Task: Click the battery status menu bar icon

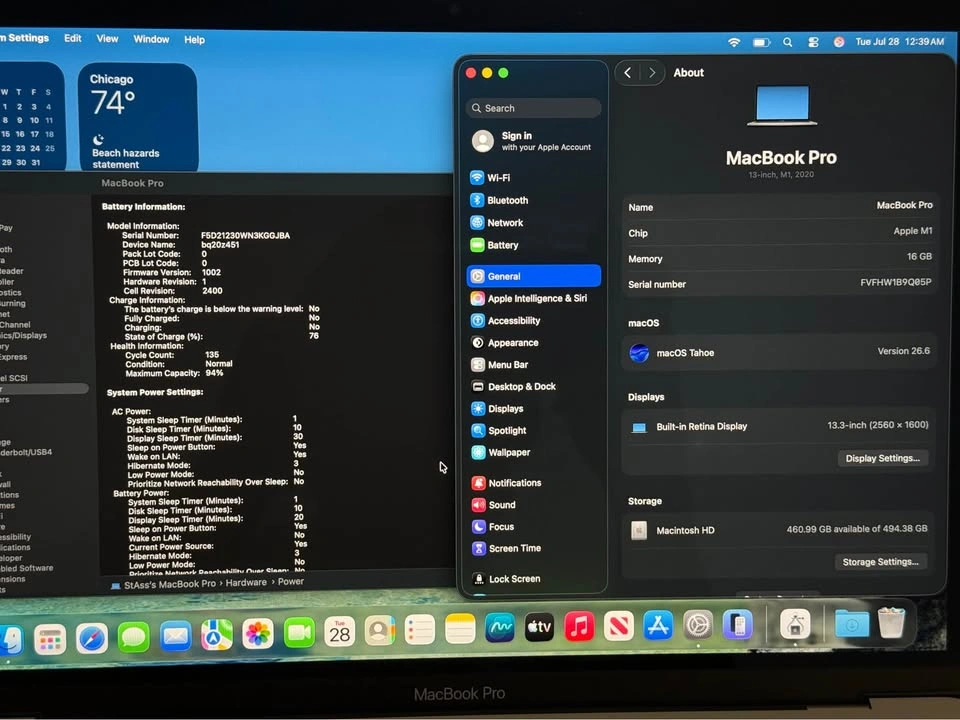Action: [x=761, y=42]
